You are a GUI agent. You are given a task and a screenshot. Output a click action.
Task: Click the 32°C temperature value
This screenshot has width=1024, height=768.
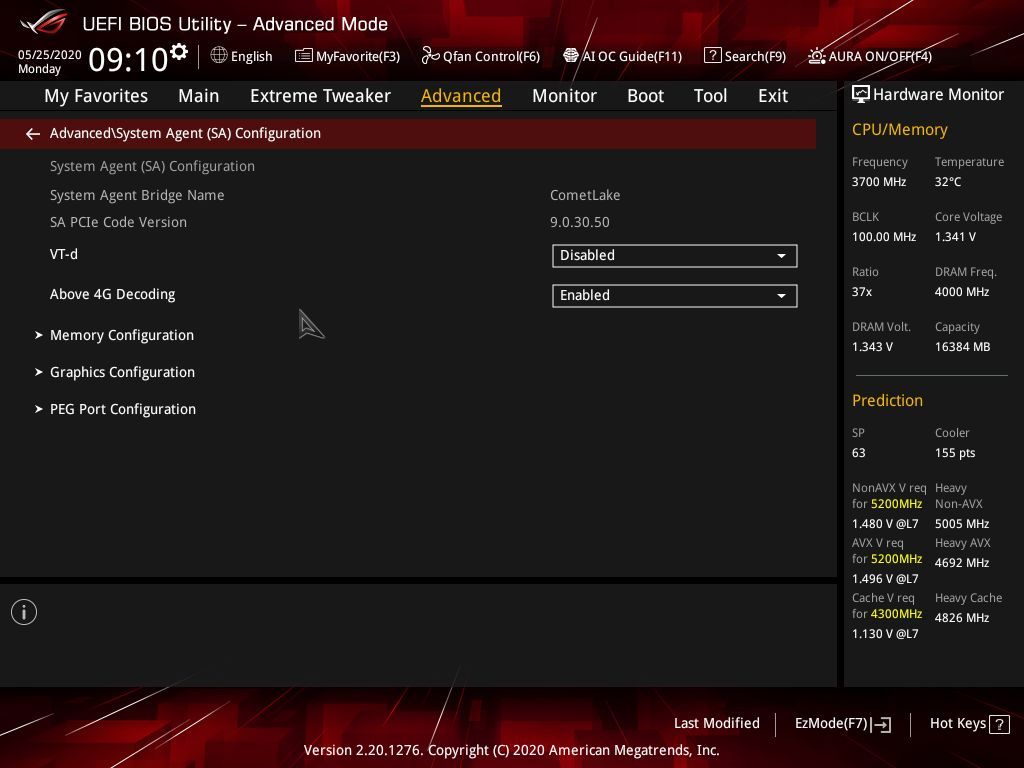click(x=948, y=182)
